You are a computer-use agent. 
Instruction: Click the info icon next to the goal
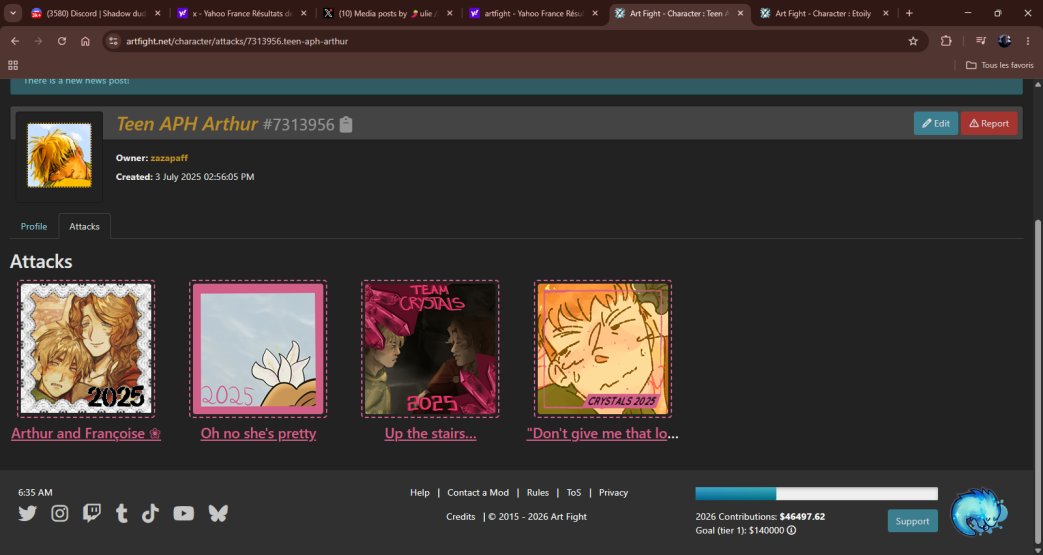[792, 530]
